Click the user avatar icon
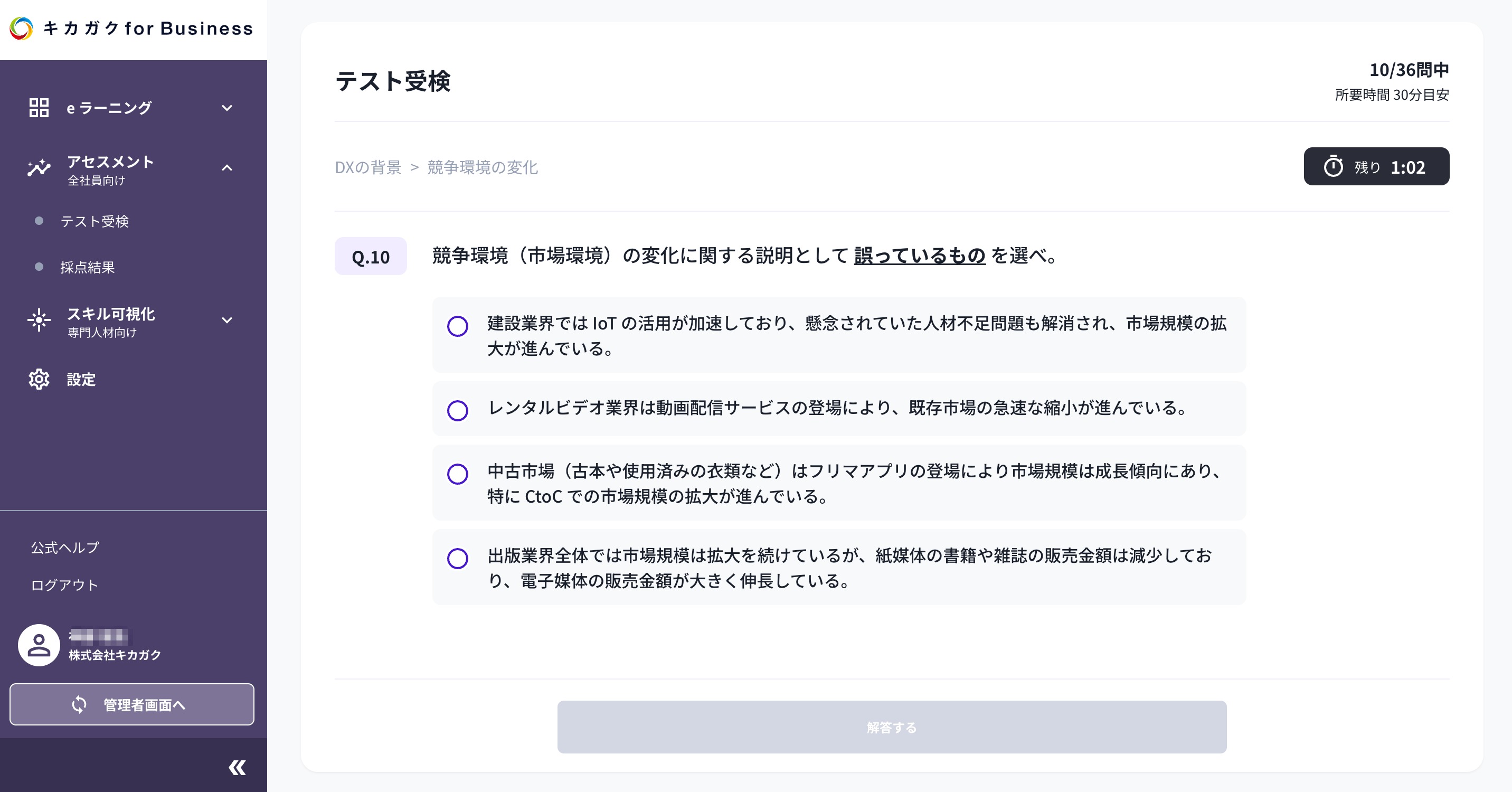 [39, 645]
